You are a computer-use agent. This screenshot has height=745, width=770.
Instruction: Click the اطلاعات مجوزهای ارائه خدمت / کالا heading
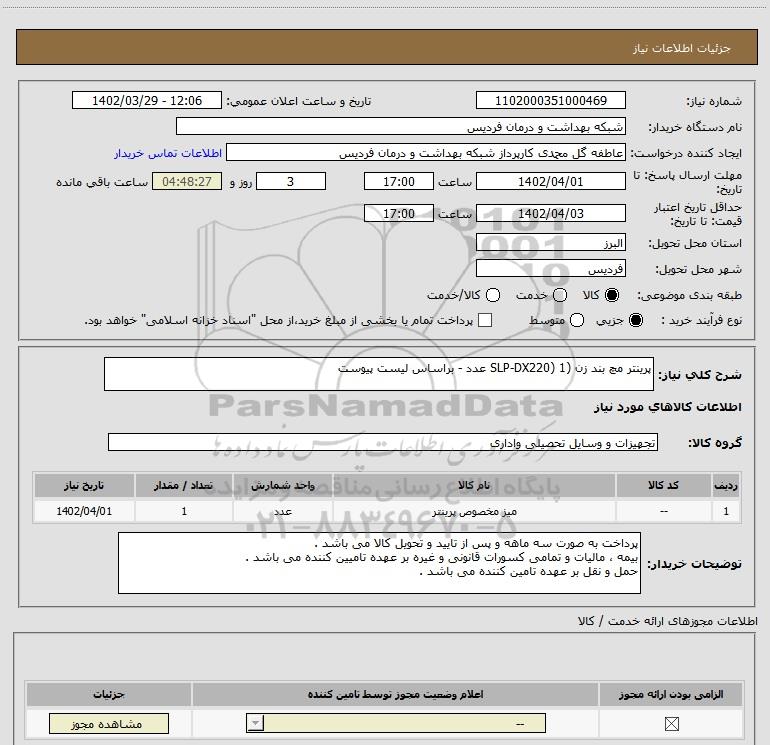click(x=667, y=621)
